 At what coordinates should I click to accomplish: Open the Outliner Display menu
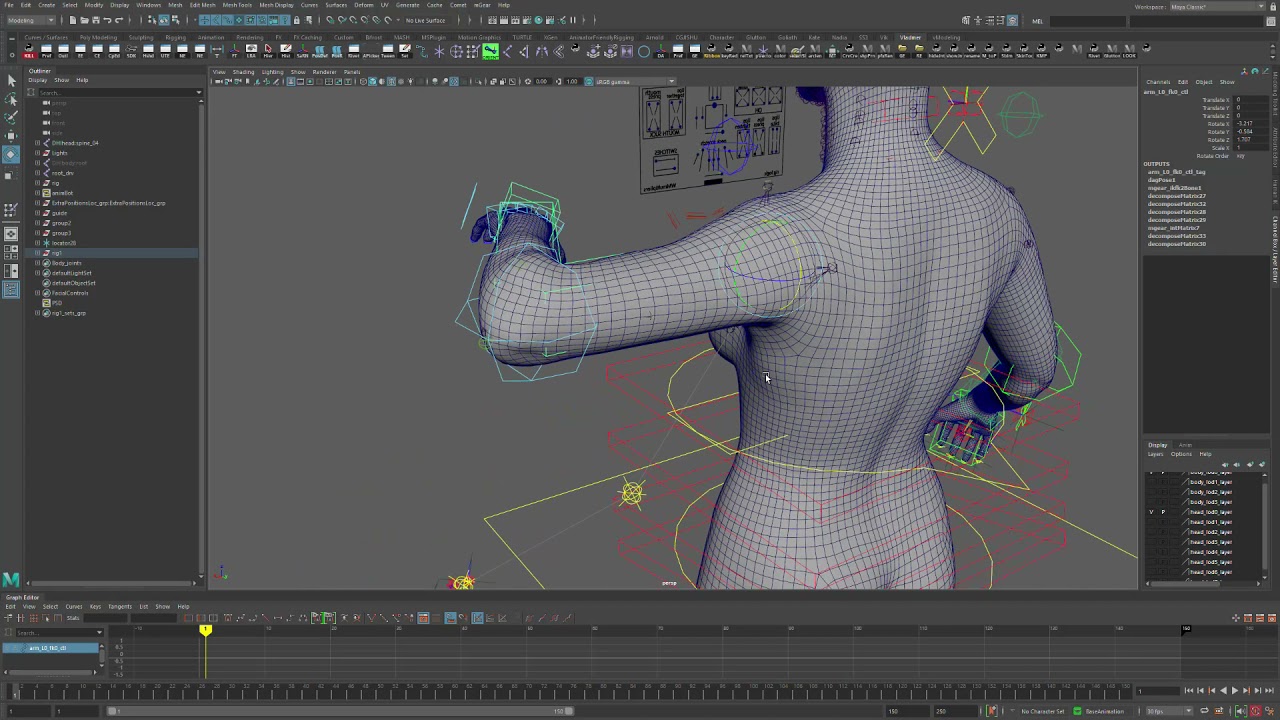38,80
